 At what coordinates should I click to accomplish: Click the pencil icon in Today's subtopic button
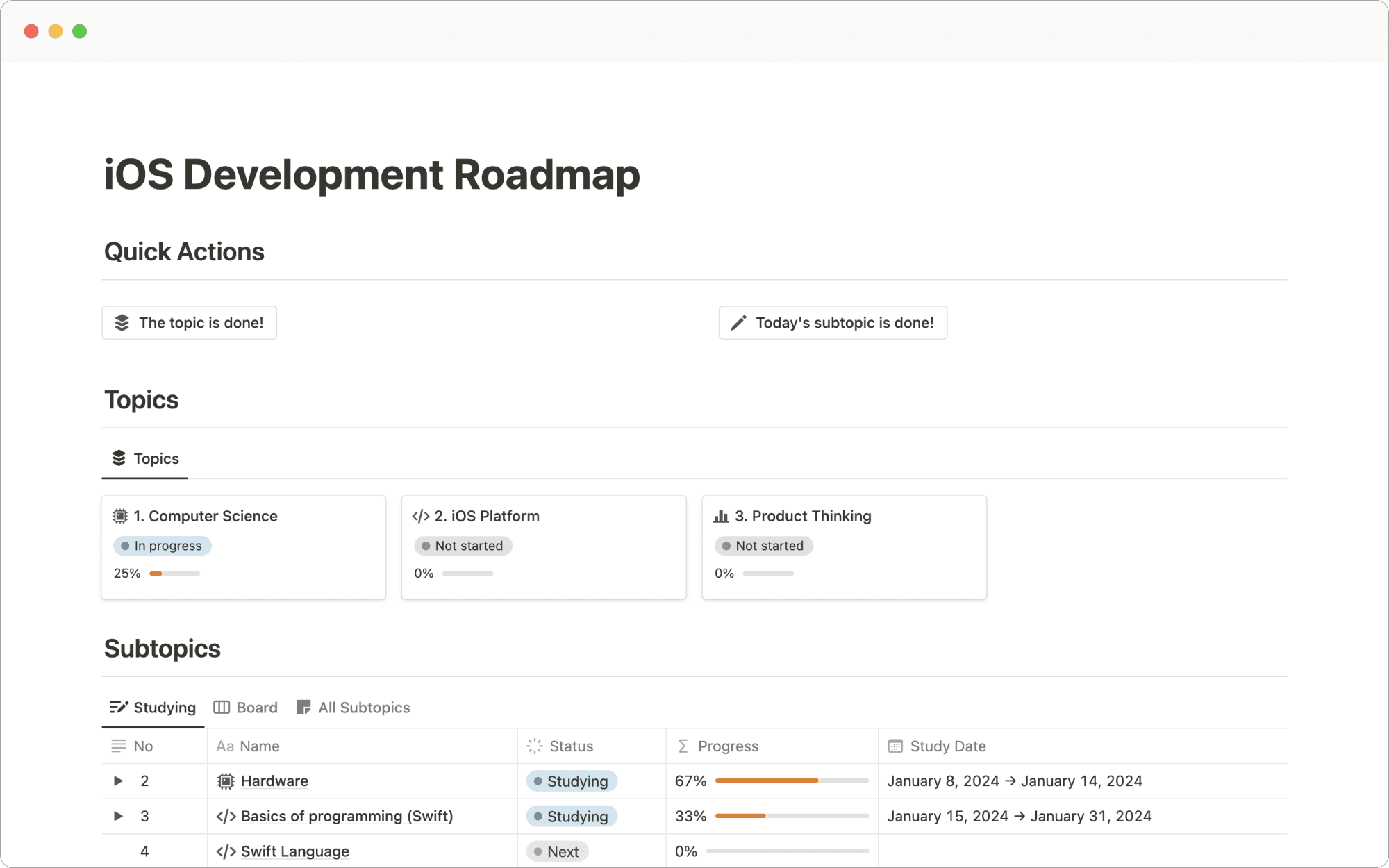(738, 322)
